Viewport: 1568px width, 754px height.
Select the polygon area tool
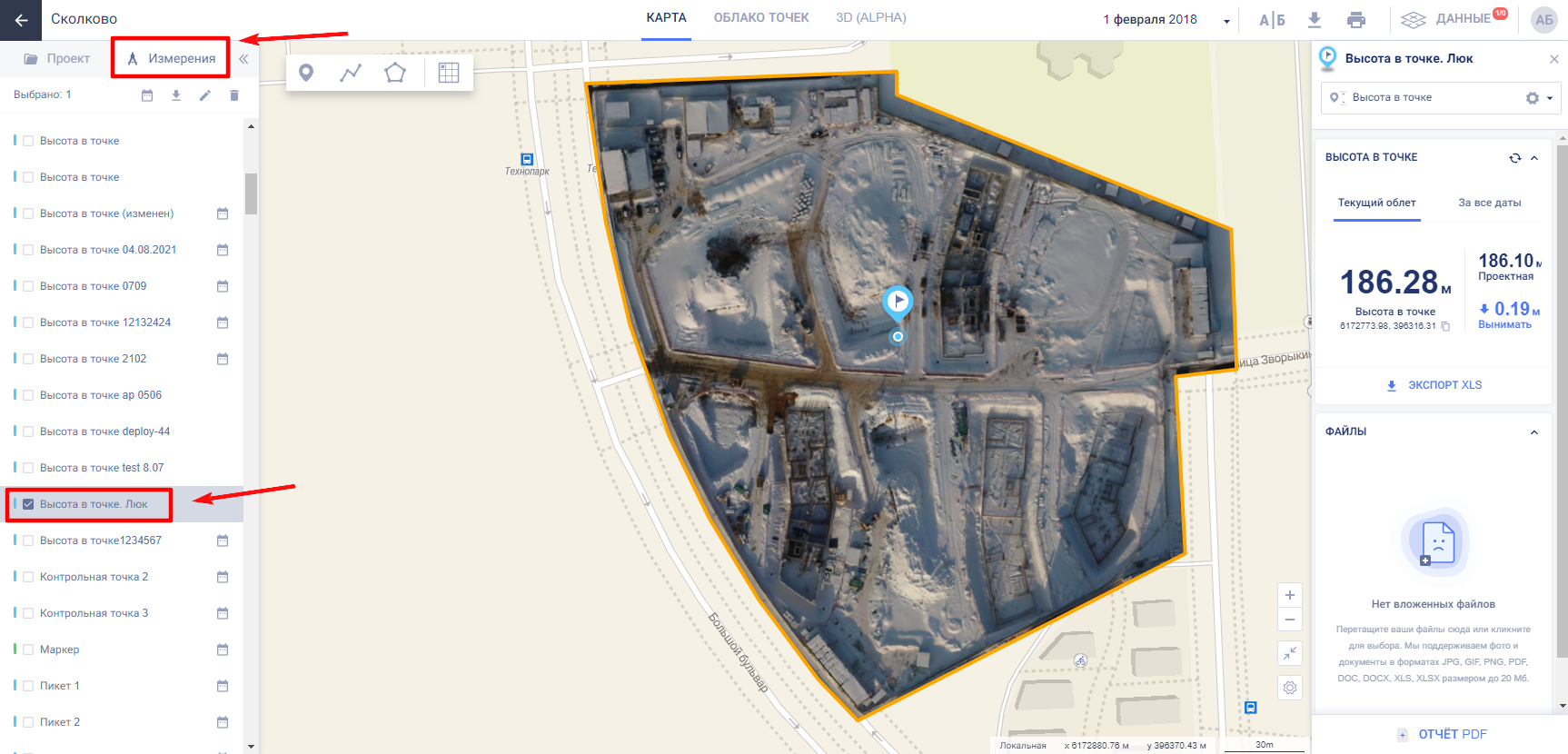pyautogui.click(x=395, y=73)
